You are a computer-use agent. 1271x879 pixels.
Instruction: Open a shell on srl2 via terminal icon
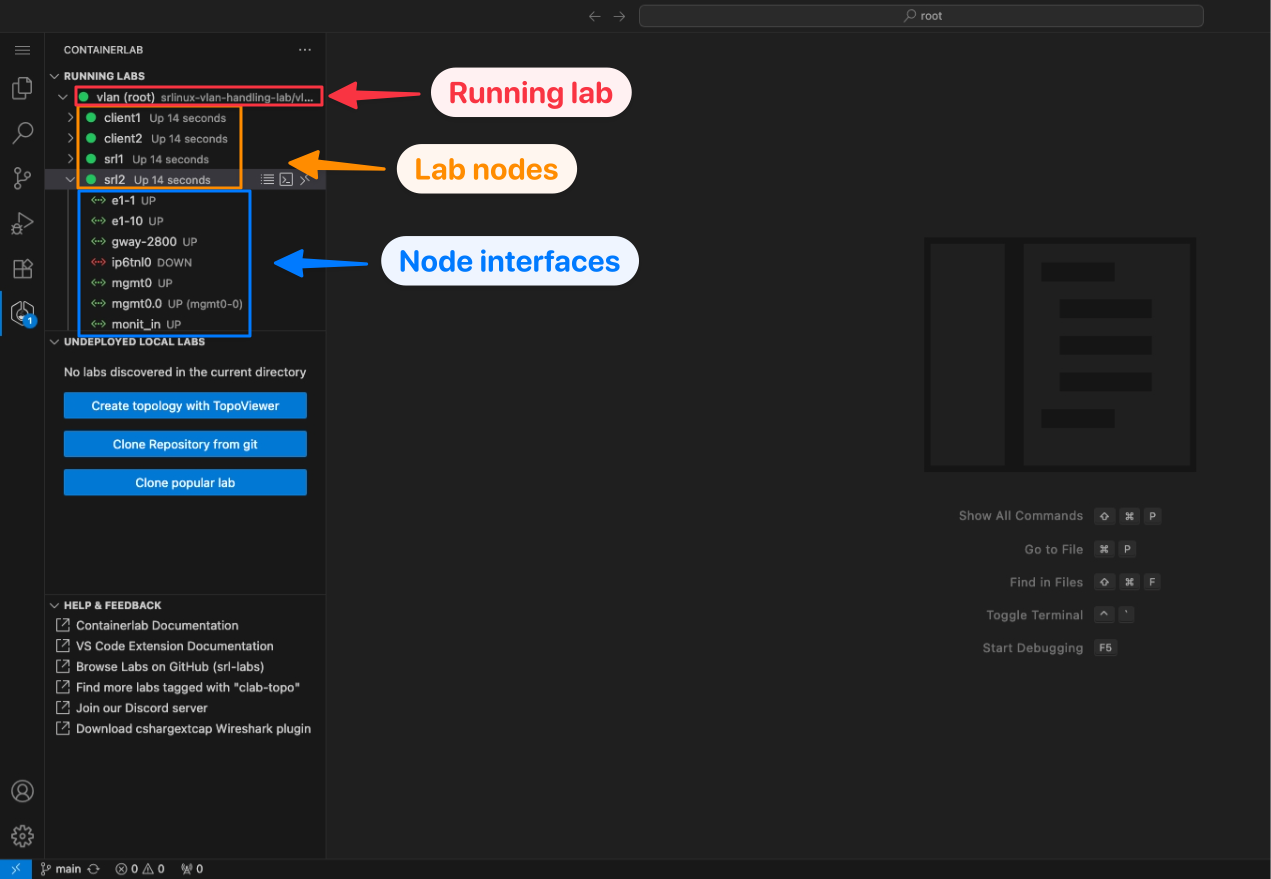click(x=287, y=179)
